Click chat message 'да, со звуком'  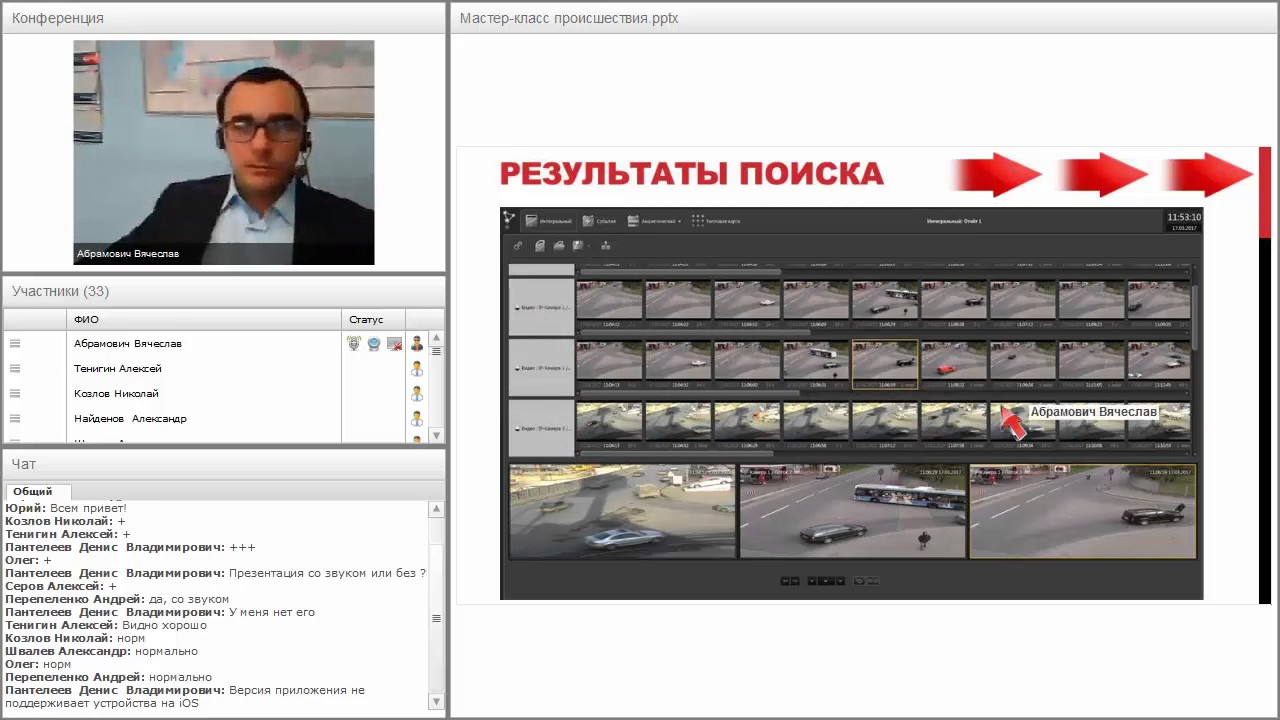pyautogui.click(x=189, y=599)
